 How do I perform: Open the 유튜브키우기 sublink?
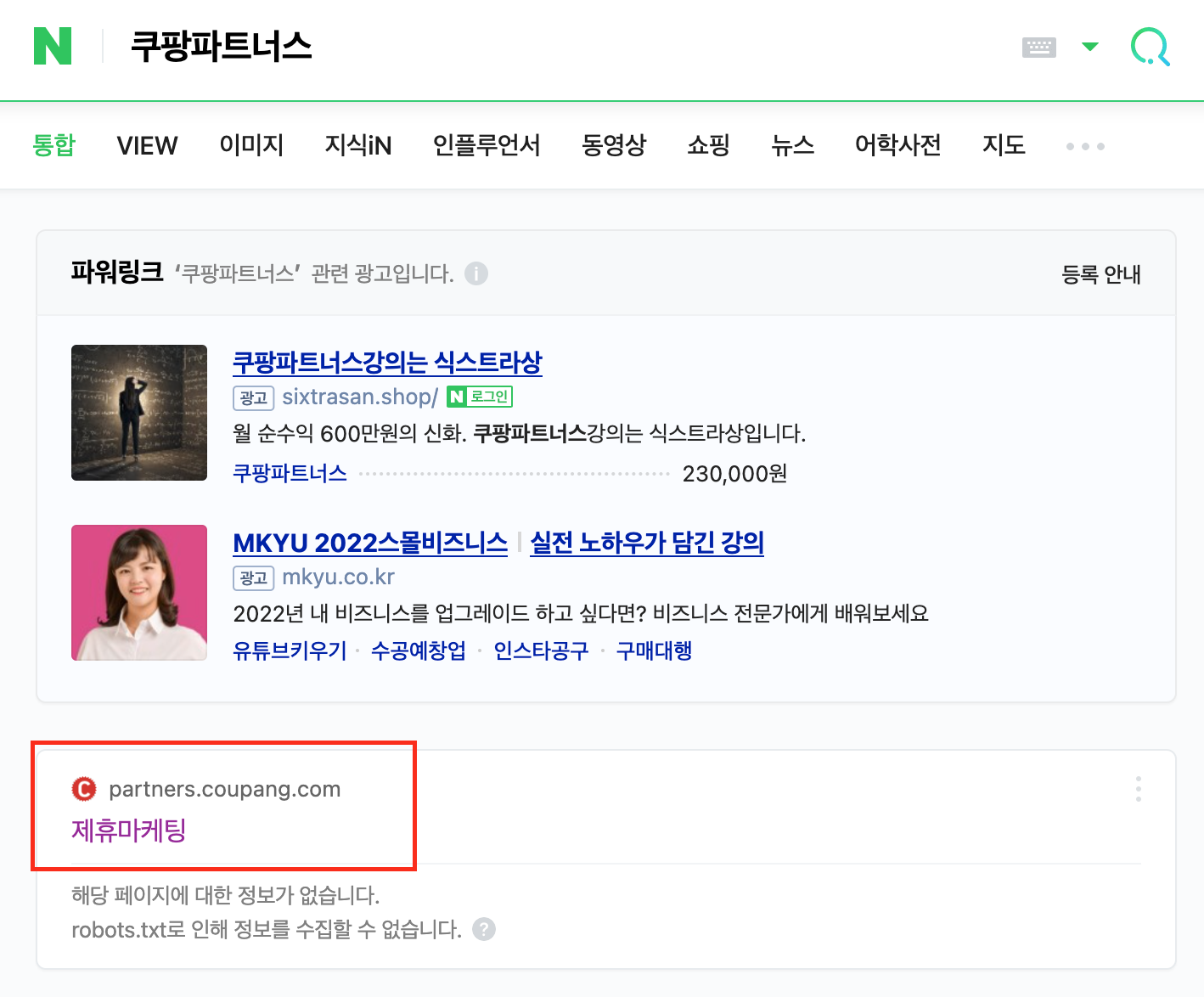pos(290,651)
